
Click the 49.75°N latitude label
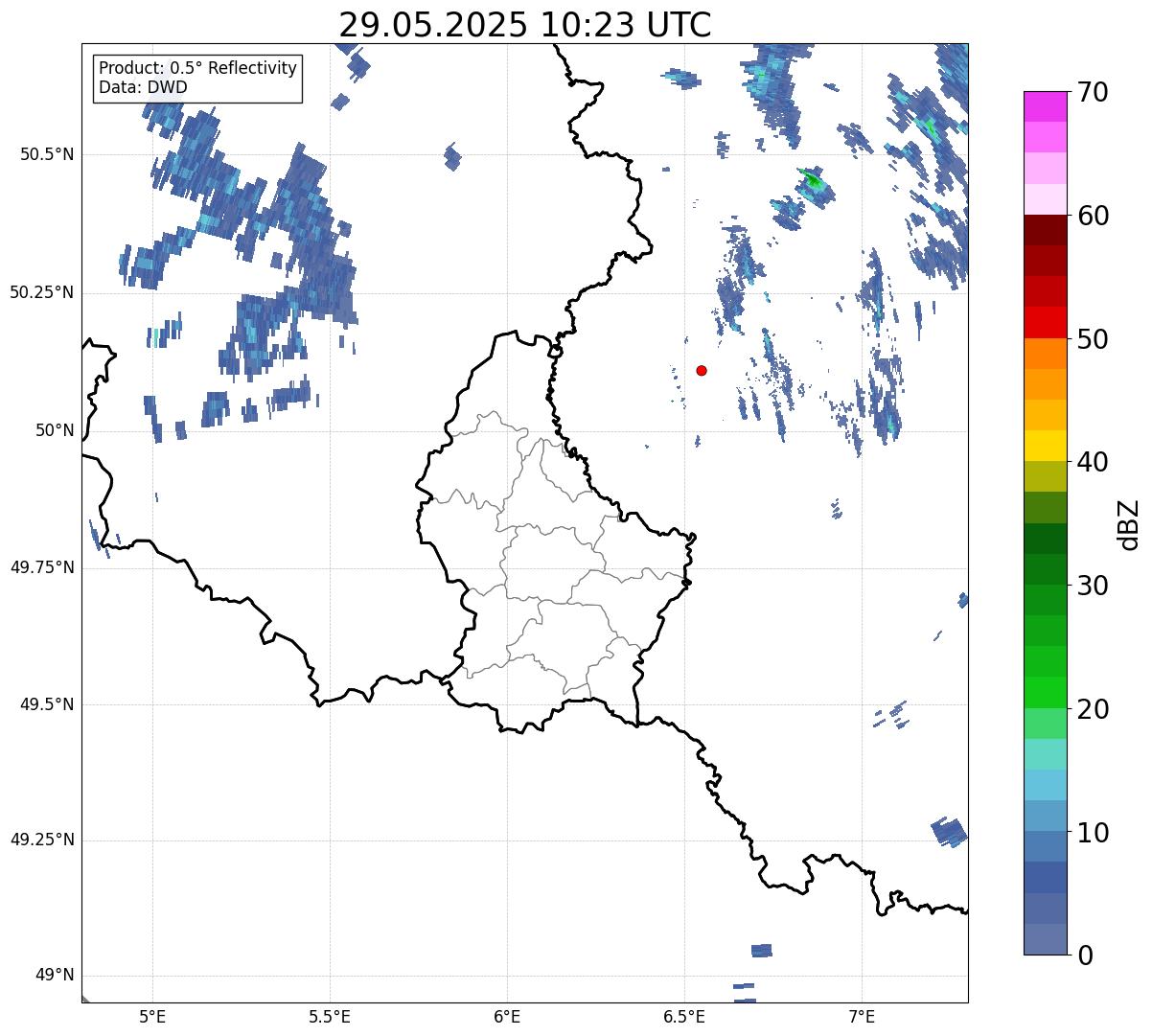tap(42, 567)
